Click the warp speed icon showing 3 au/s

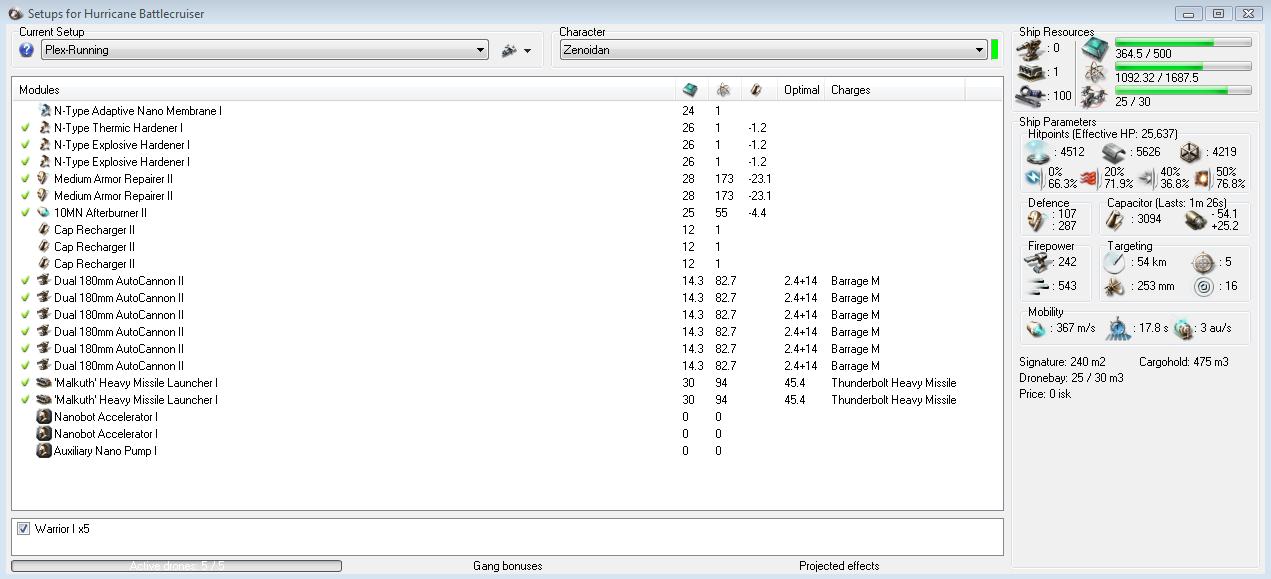point(1184,328)
